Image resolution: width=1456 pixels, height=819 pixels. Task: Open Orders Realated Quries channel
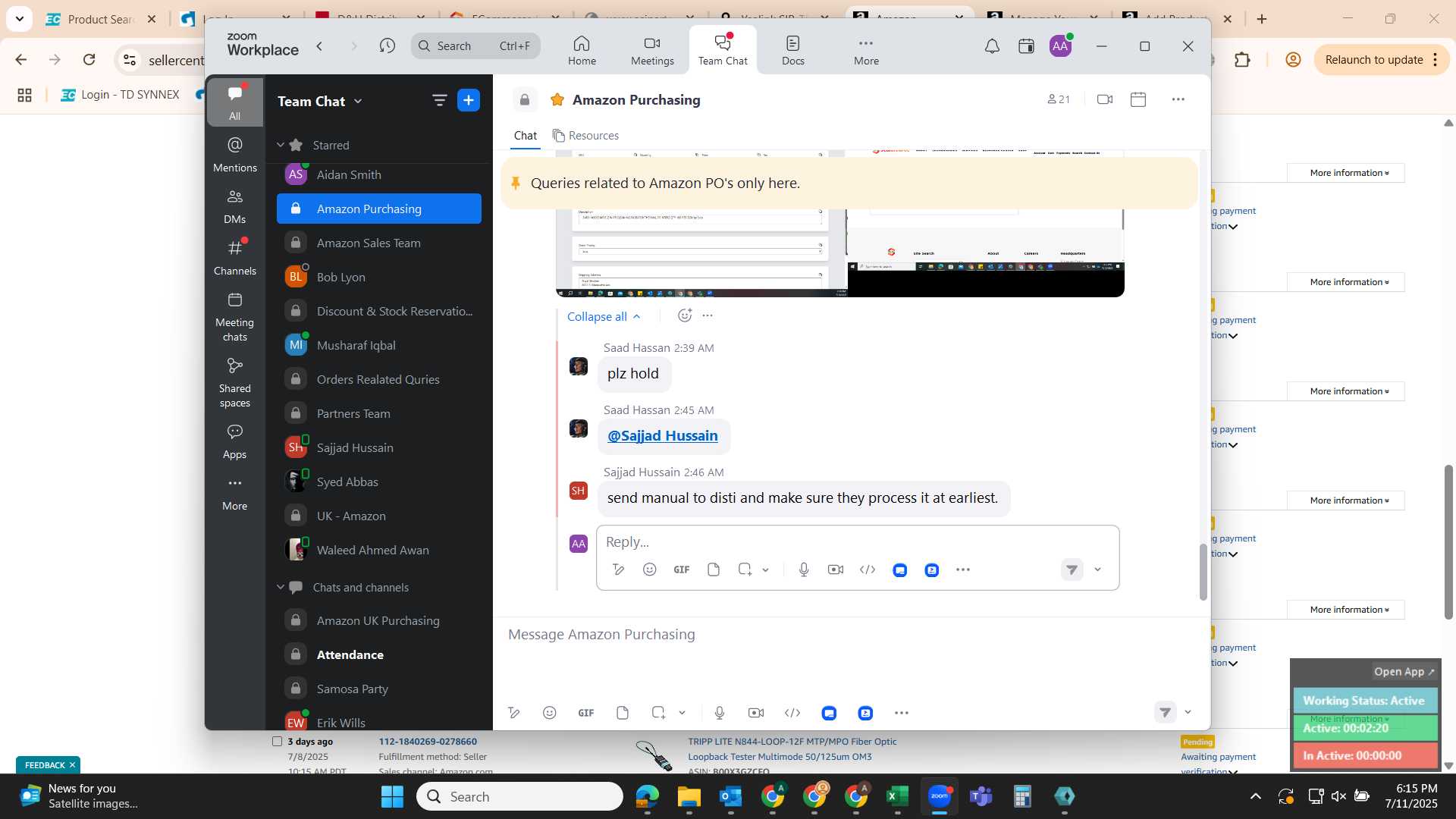point(379,379)
